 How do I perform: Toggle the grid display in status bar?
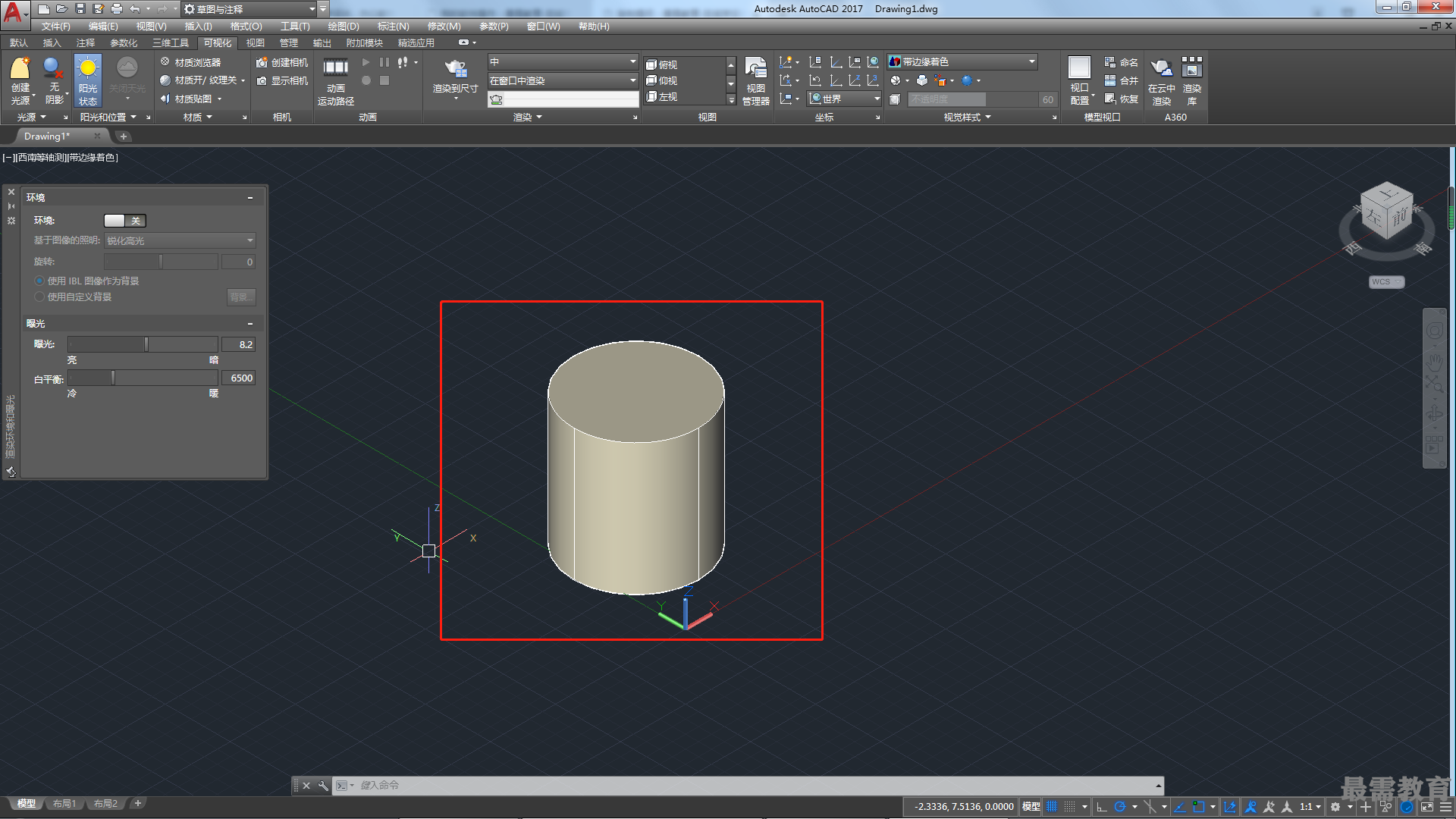click(1052, 807)
